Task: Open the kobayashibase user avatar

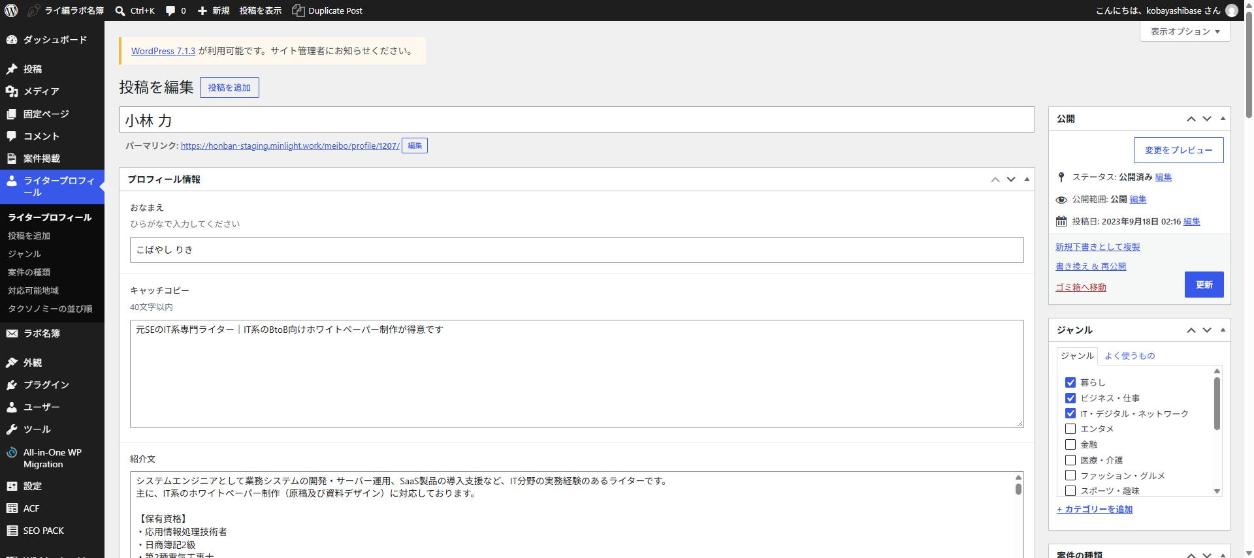Action: (1231, 10)
